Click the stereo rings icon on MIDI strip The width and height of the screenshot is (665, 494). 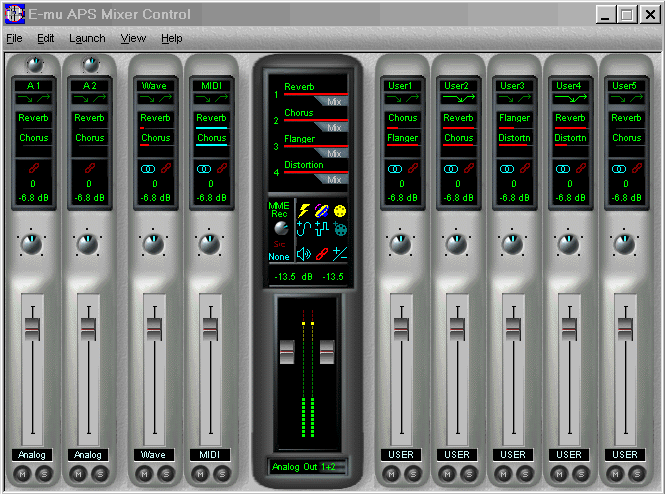click(204, 169)
